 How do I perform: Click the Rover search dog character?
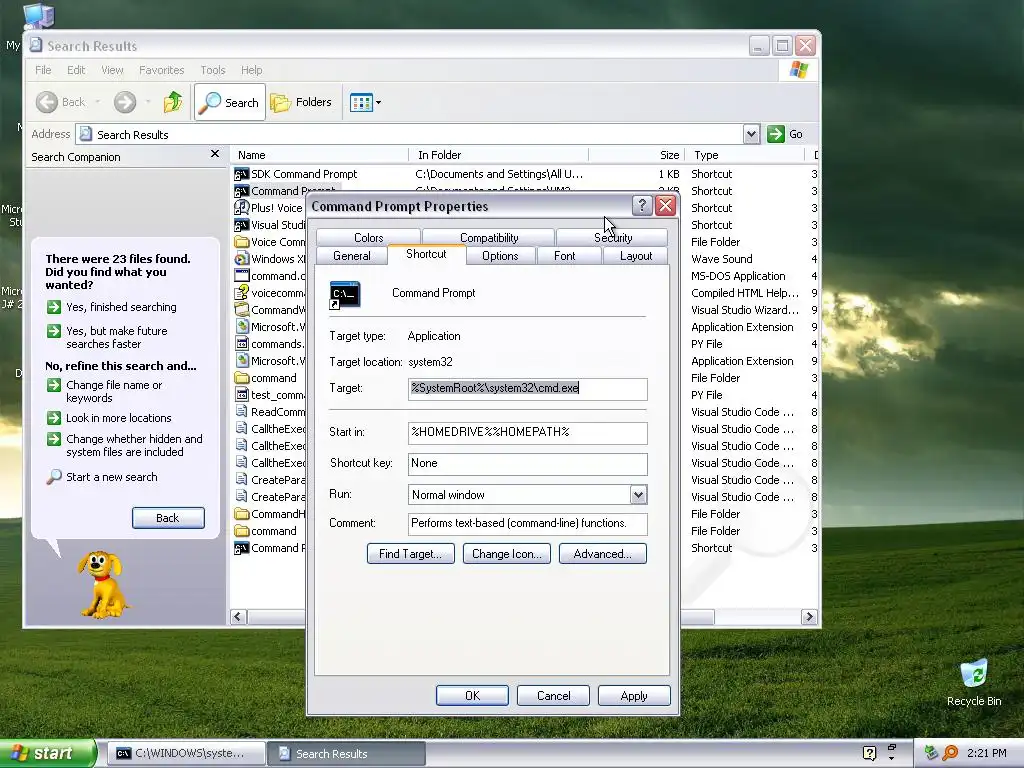[x=102, y=584]
